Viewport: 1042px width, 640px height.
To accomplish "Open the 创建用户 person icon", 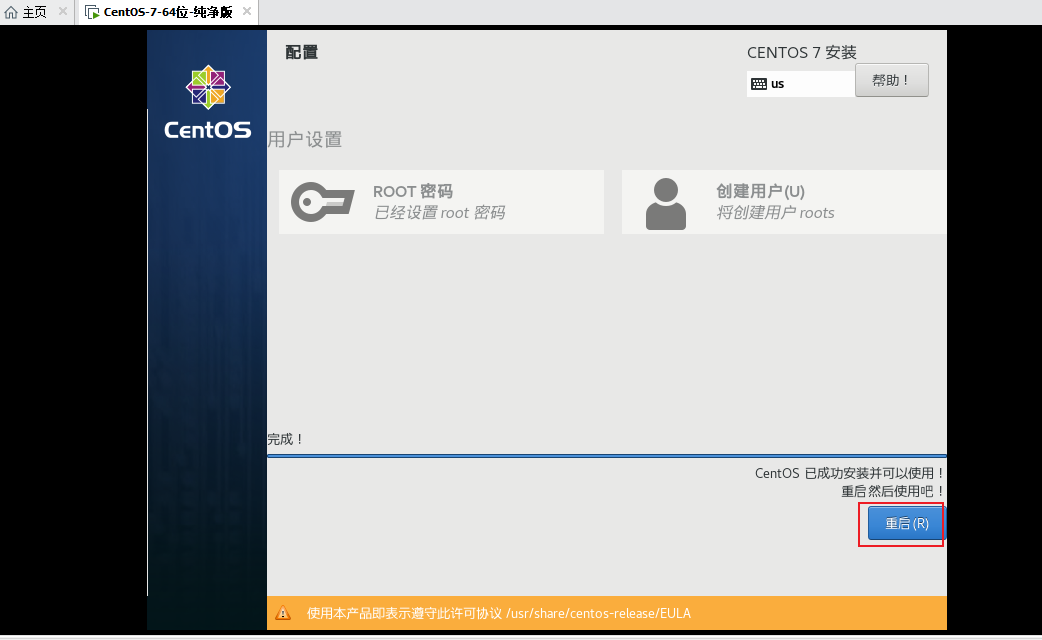I will [665, 204].
